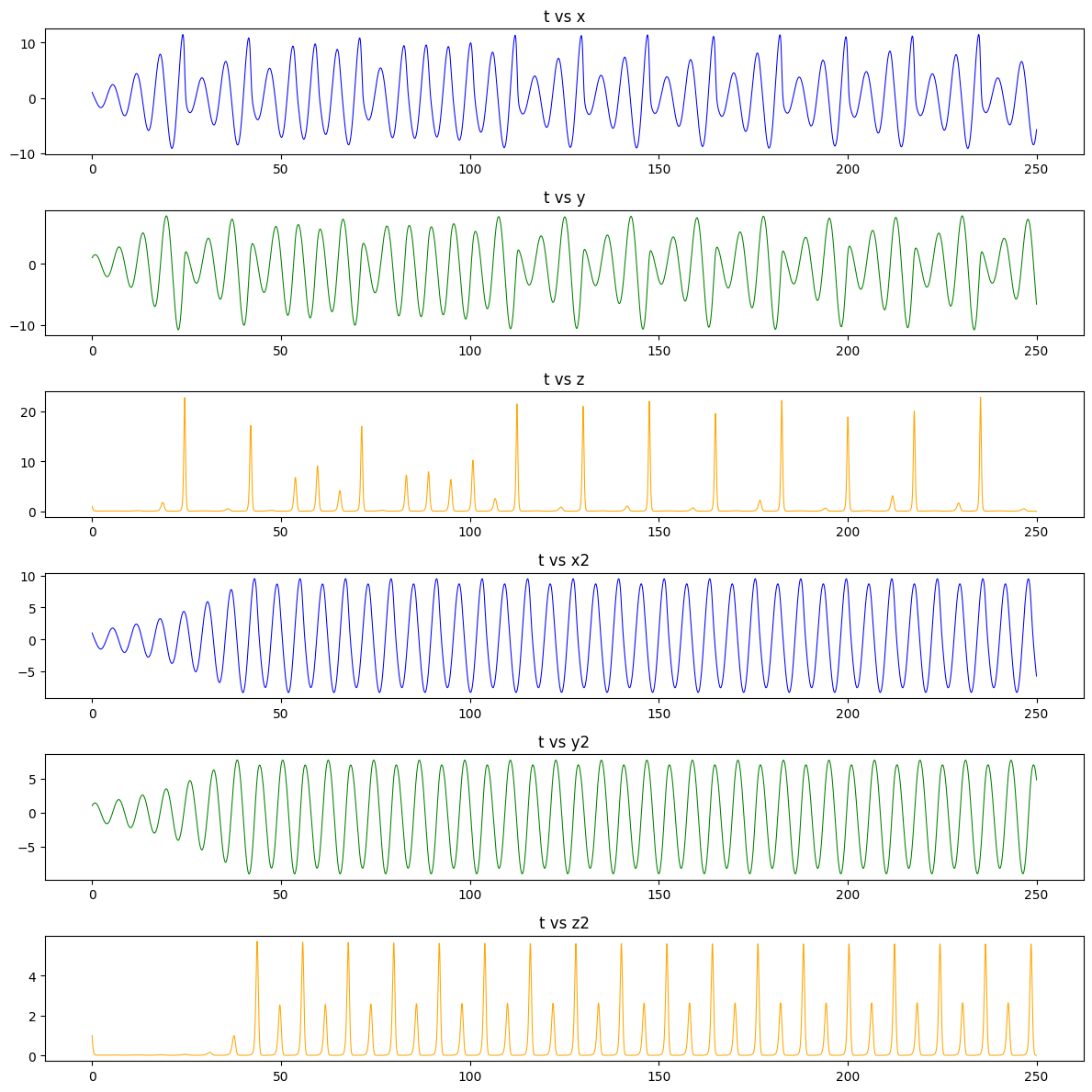
Task: Click the '-10' label on the x plot axis
Action: click(24, 153)
